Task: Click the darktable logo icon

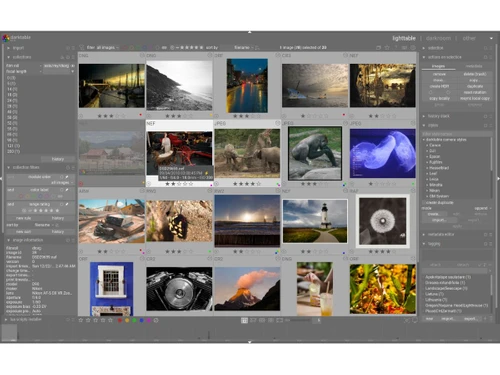Action: (6, 38)
